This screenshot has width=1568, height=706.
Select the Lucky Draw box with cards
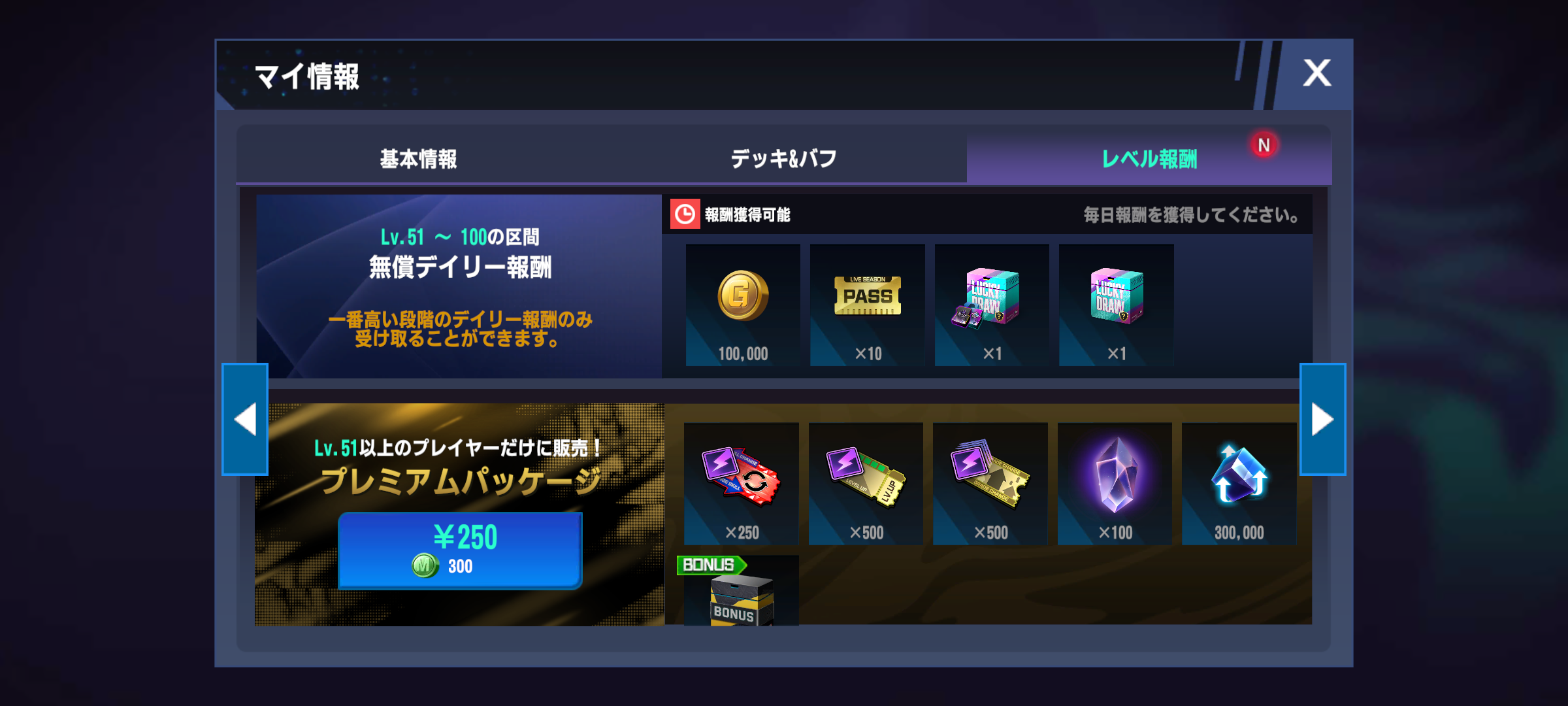pos(992,305)
